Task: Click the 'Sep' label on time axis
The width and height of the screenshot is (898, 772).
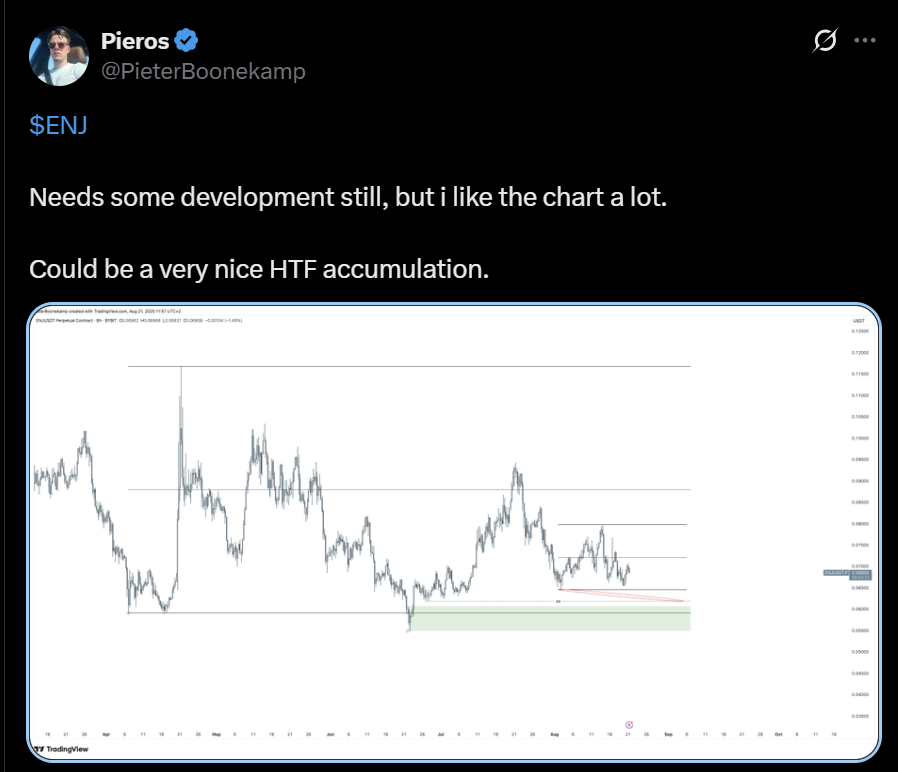Action: tap(667, 733)
